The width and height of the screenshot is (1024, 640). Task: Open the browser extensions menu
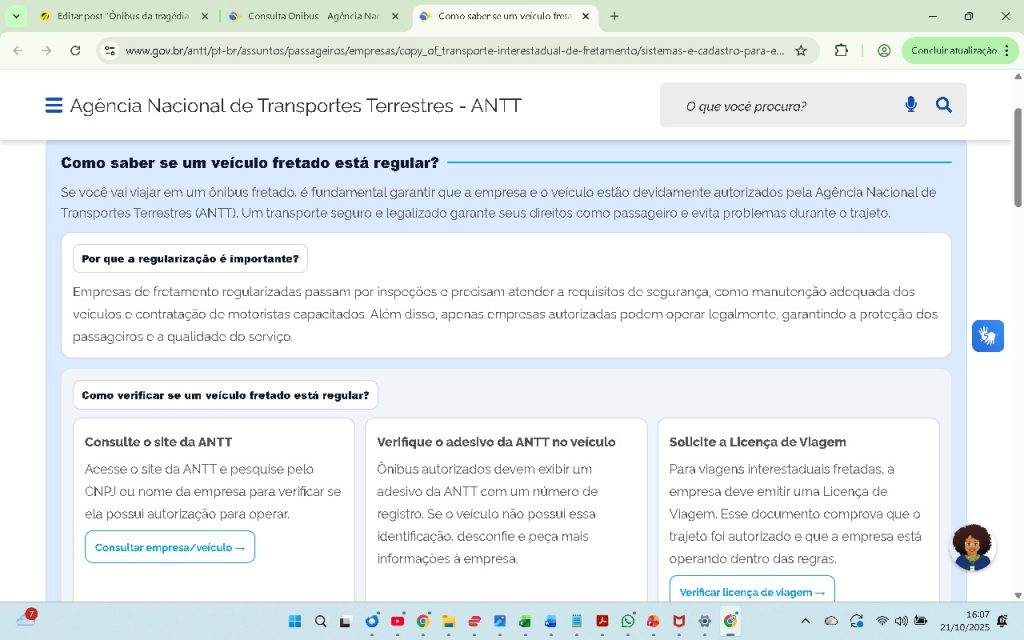(841, 50)
